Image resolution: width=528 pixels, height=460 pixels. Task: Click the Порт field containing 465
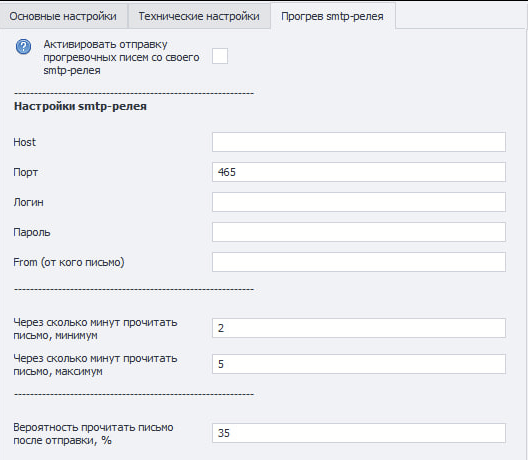(x=359, y=172)
